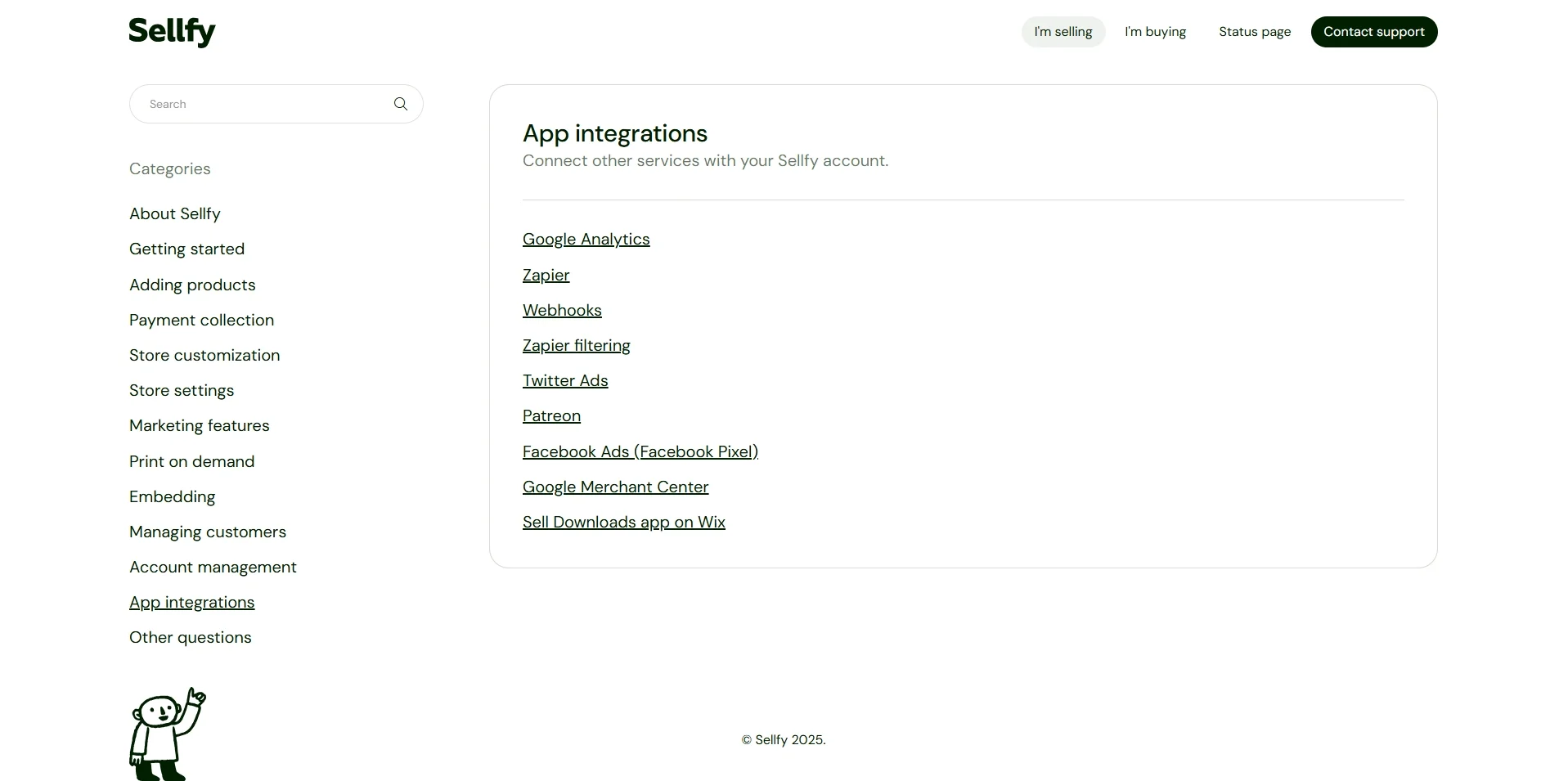Screen dimensions: 1568x781
Task: Open Sell Downloads app on Wix article
Action: (x=623, y=522)
